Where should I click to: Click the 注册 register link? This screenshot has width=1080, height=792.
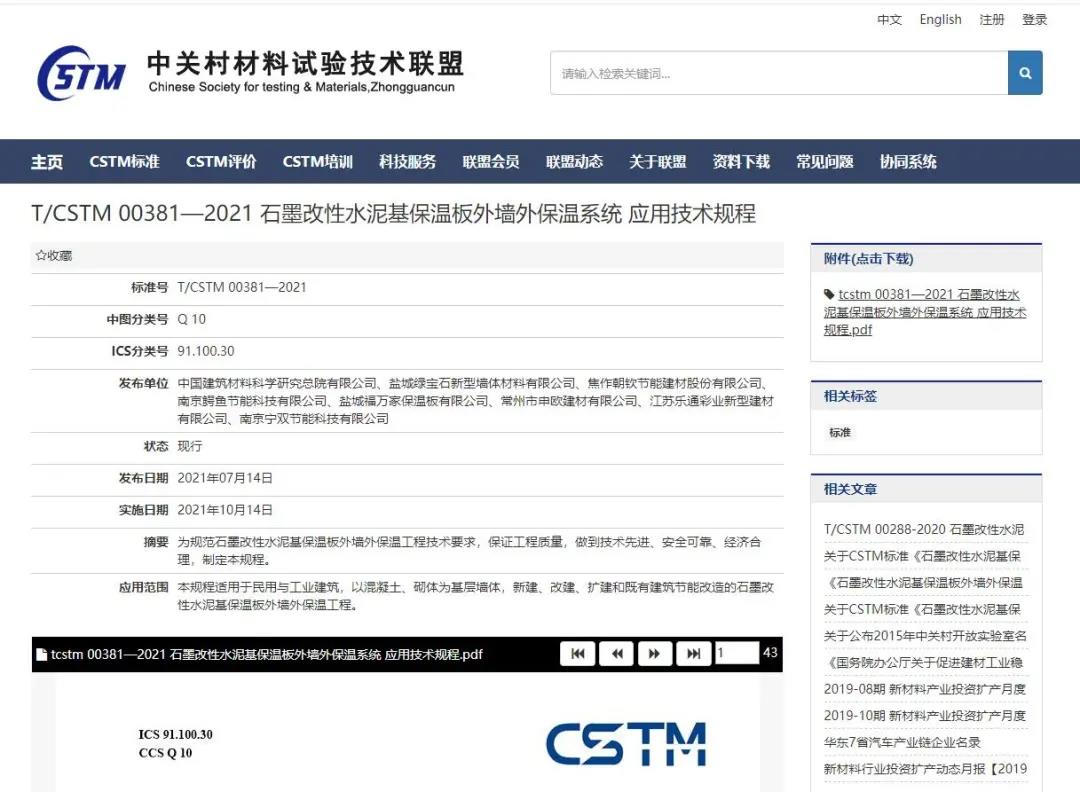tap(992, 20)
